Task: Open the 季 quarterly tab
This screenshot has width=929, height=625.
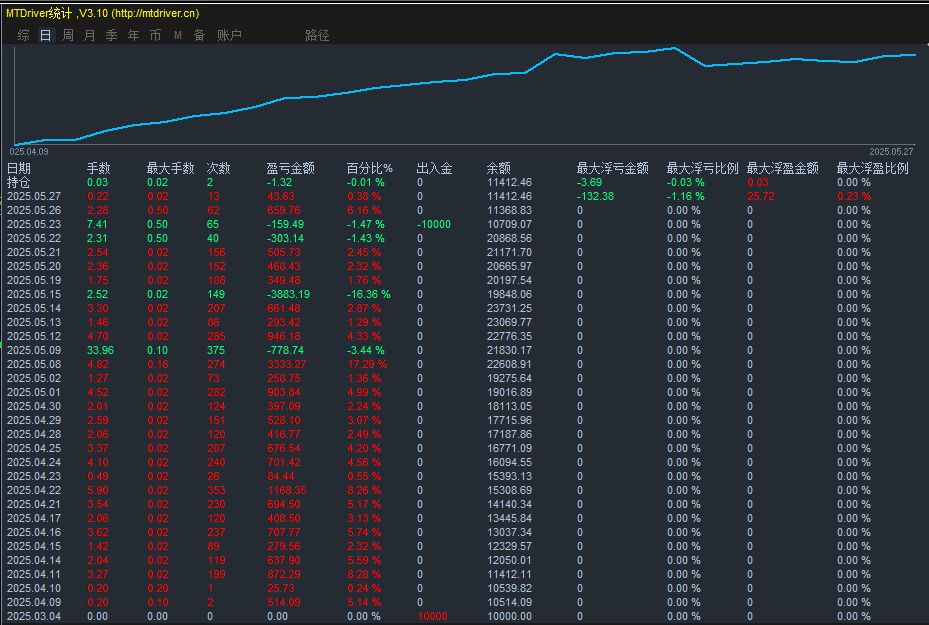Action: pos(111,35)
